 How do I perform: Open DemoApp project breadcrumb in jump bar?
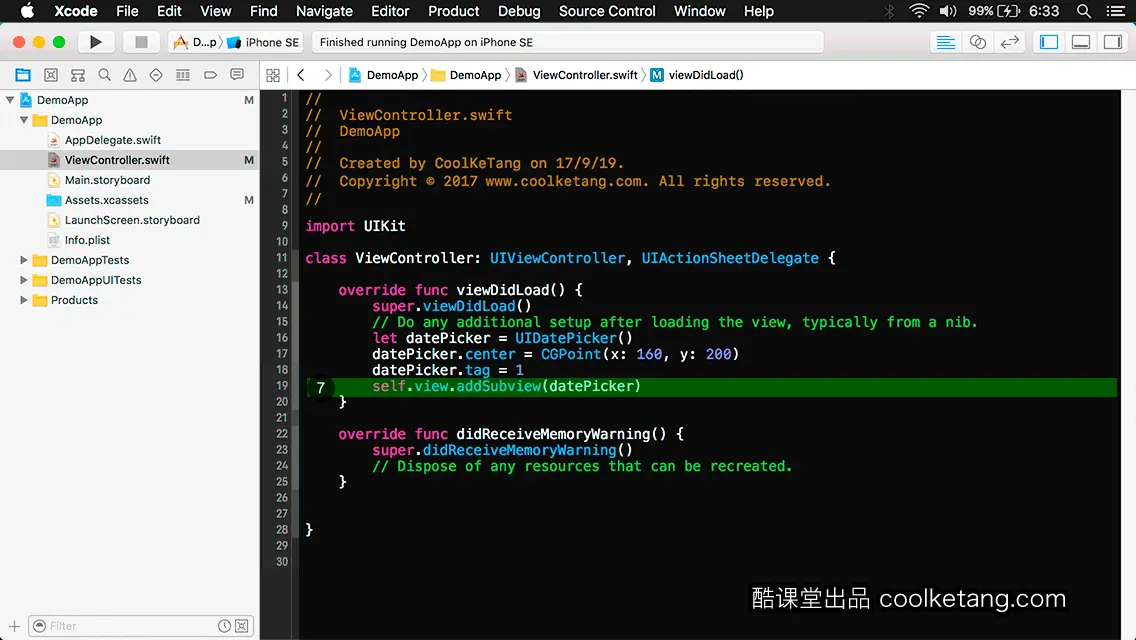point(383,75)
